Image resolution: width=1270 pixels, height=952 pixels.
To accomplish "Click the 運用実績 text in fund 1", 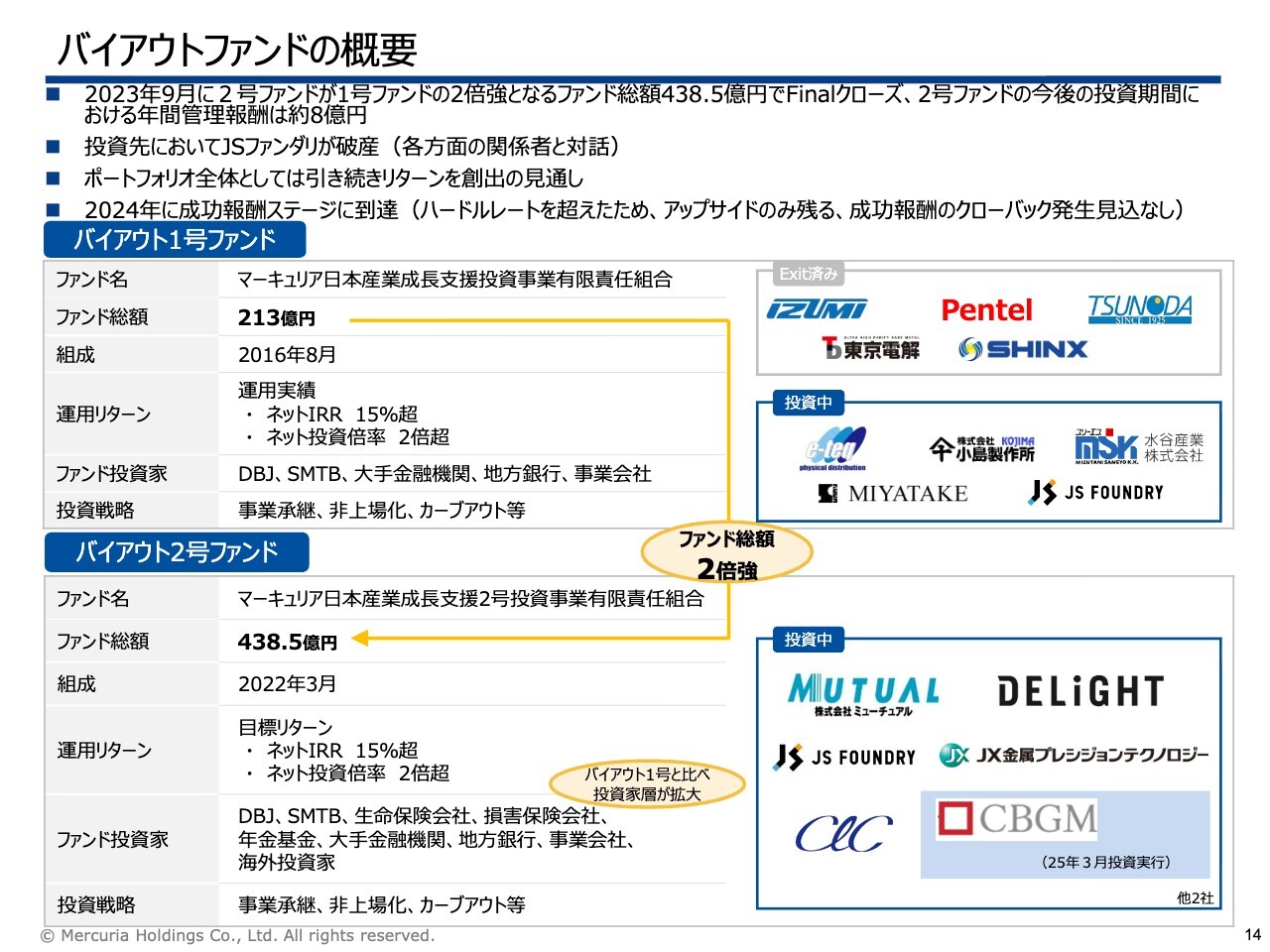I will point(277,391).
